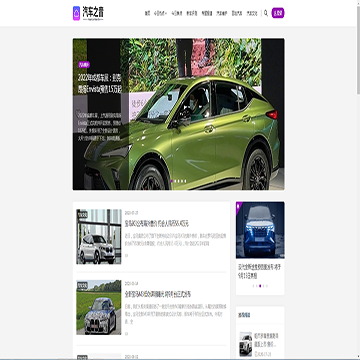Go to the 首页 nav item
This screenshot has width=360, height=360.
(147, 13)
